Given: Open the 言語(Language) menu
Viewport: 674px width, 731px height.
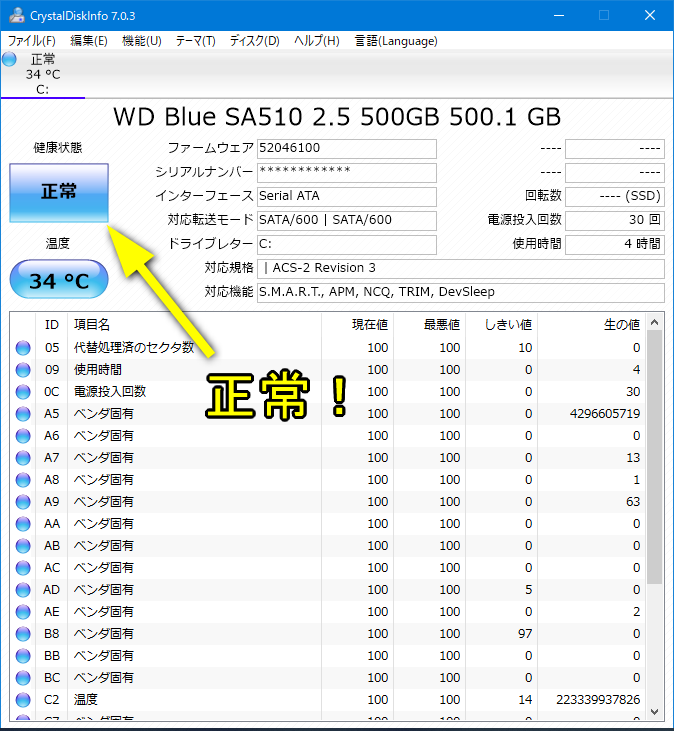Looking at the screenshot, I should click(x=396, y=41).
